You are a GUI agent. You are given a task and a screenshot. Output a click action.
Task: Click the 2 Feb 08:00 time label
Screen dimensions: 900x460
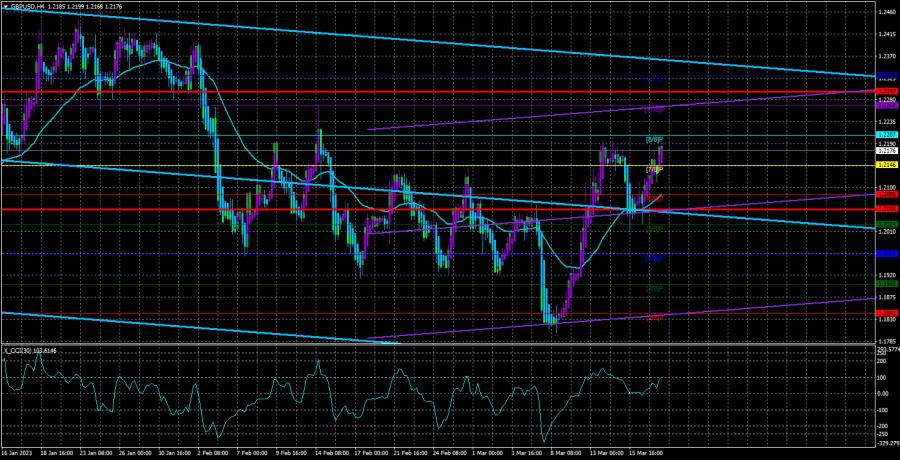pyautogui.click(x=215, y=453)
